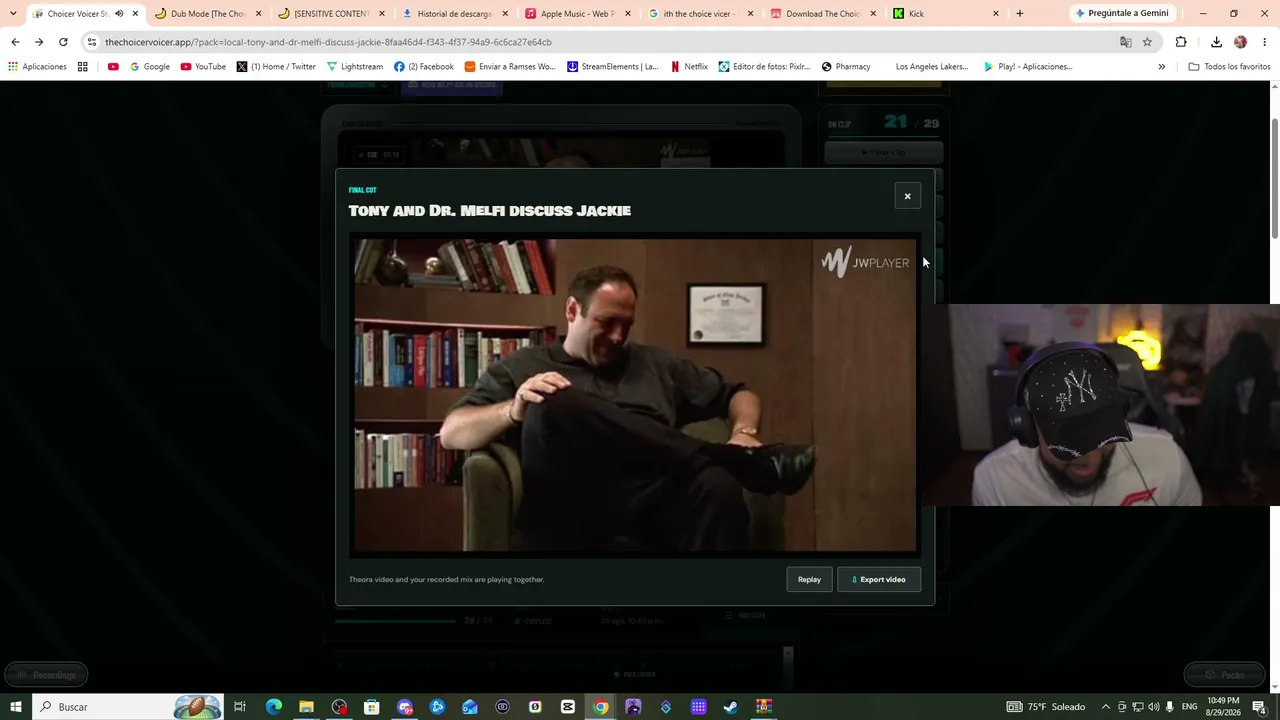Go forward to next page
Viewport: 1280px width, 720px height.
(39, 42)
